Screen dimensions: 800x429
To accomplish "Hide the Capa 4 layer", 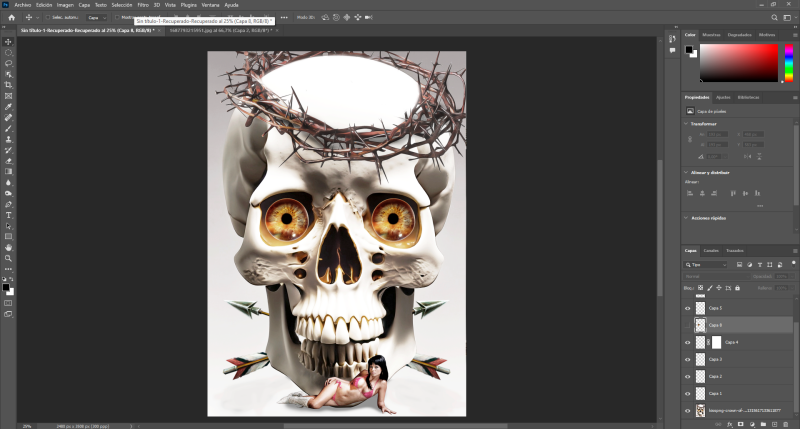I will (x=687, y=342).
